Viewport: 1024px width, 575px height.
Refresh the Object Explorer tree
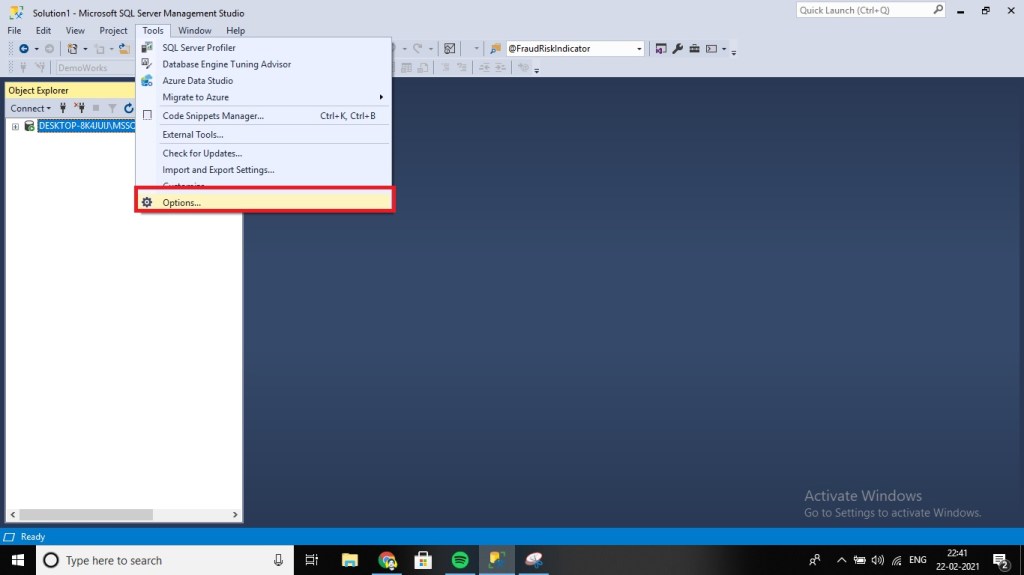[x=129, y=108]
